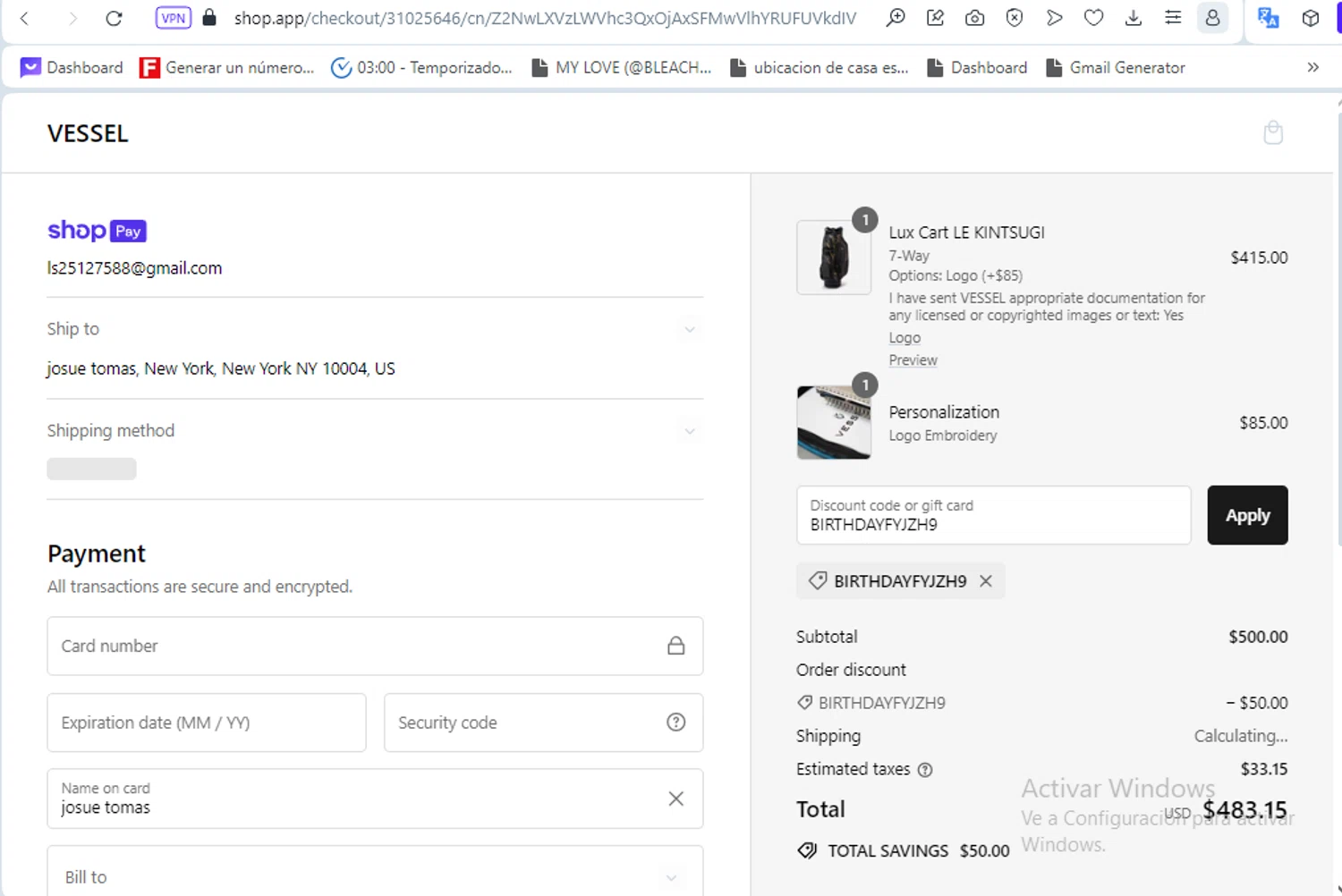Expand the Shipping method section
The image size is (1342, 896).
(x=689, y=431)
